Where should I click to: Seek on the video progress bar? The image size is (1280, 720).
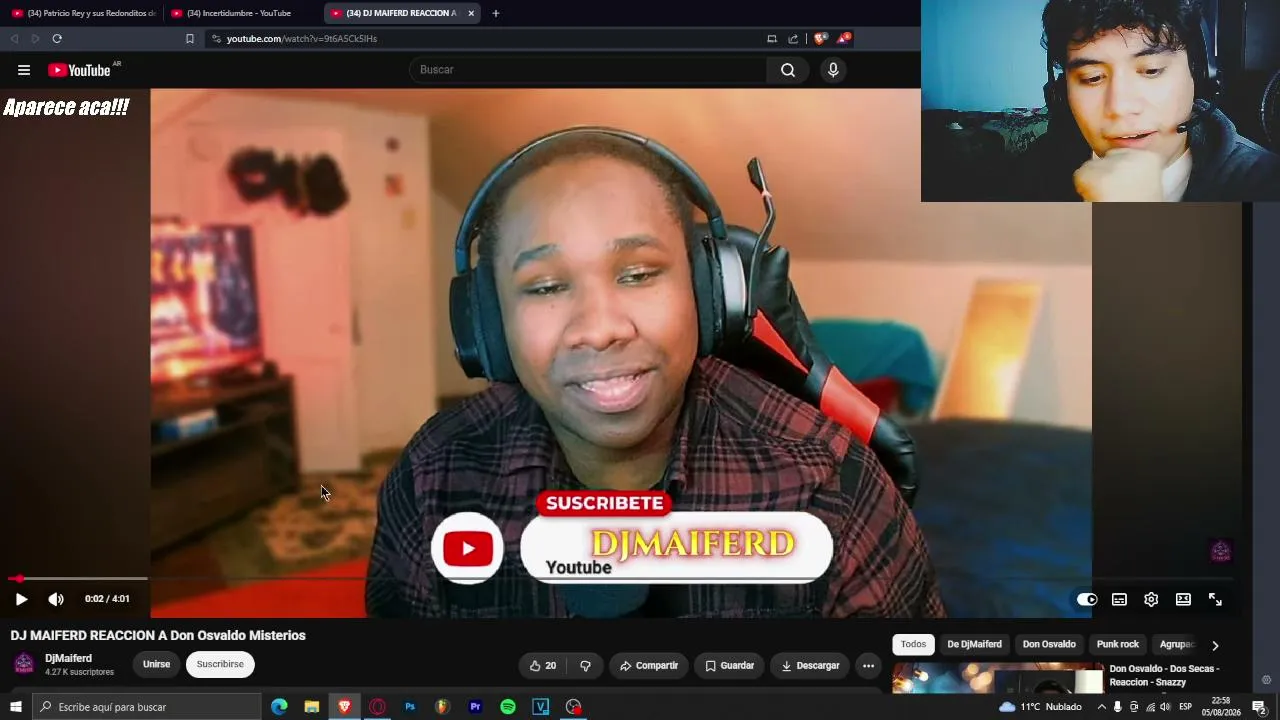click(x=620, y=578)
